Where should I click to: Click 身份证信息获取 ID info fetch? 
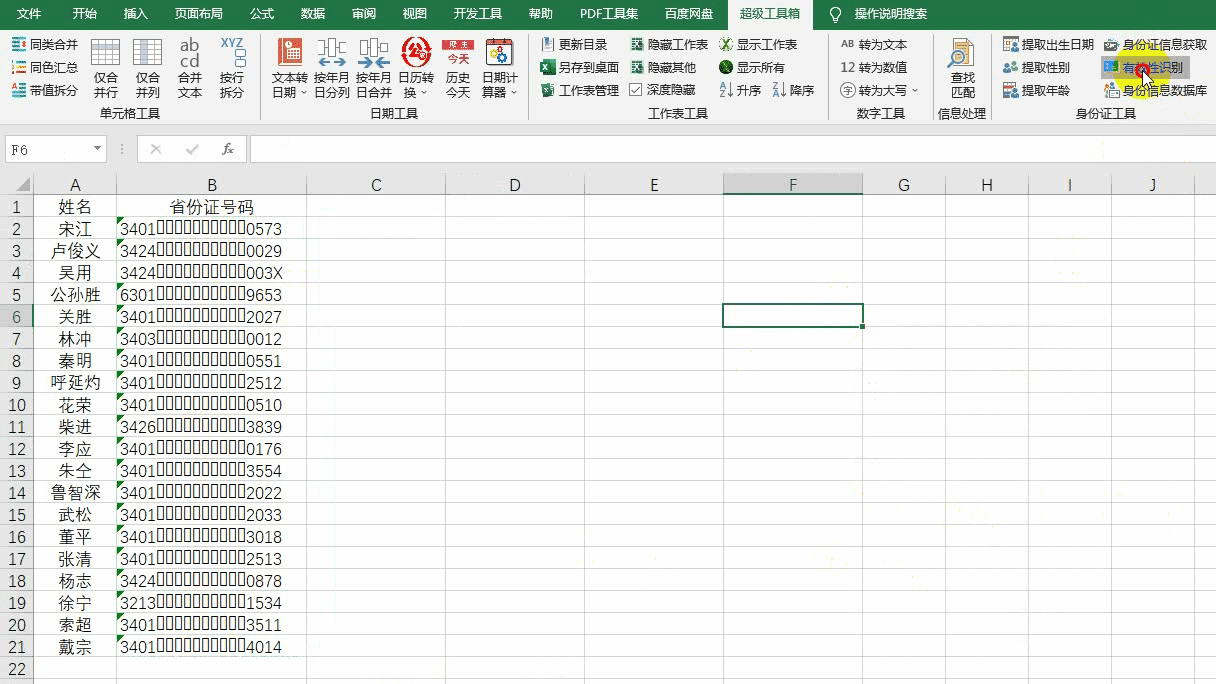point(1155,45)
